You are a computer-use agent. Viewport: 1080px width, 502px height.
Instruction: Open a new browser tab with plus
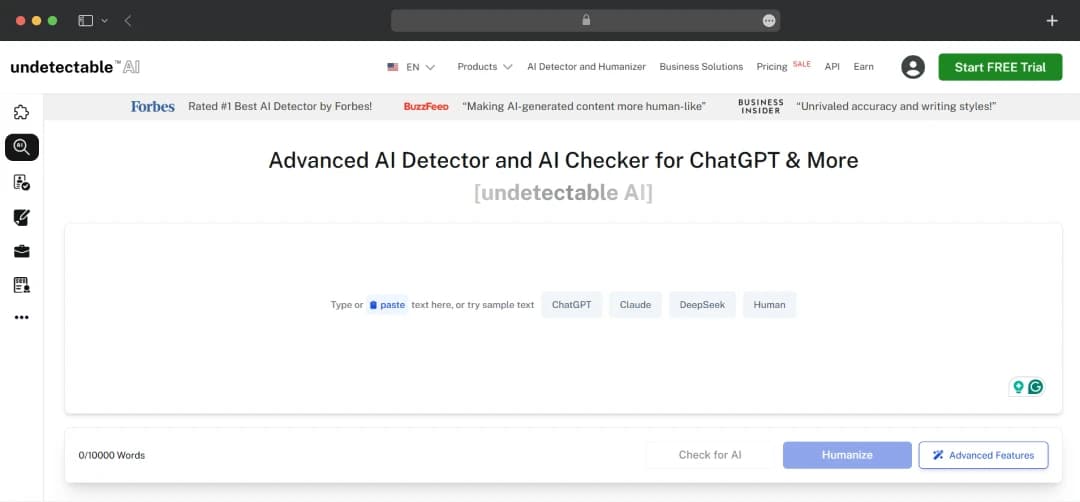pos(1052,21)
